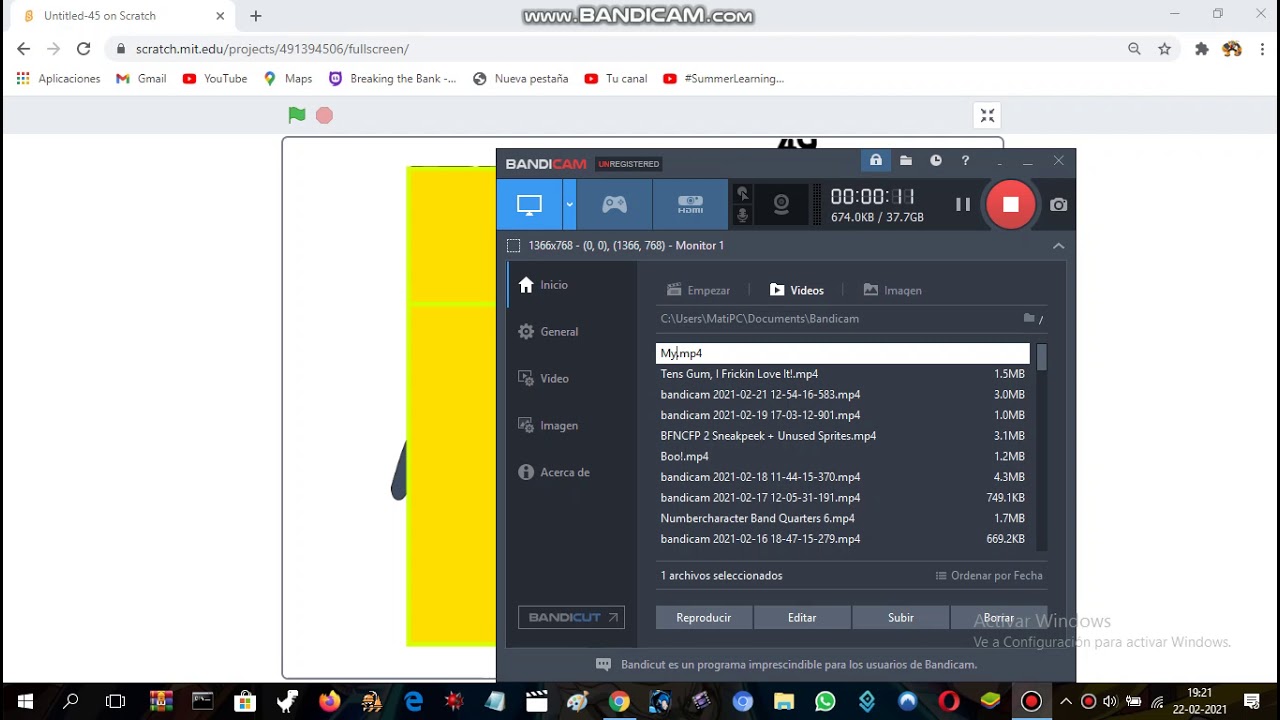Select Bandicam game recording mode
This screenshot has height=720, width=1280.
click(x=614, y=204)
